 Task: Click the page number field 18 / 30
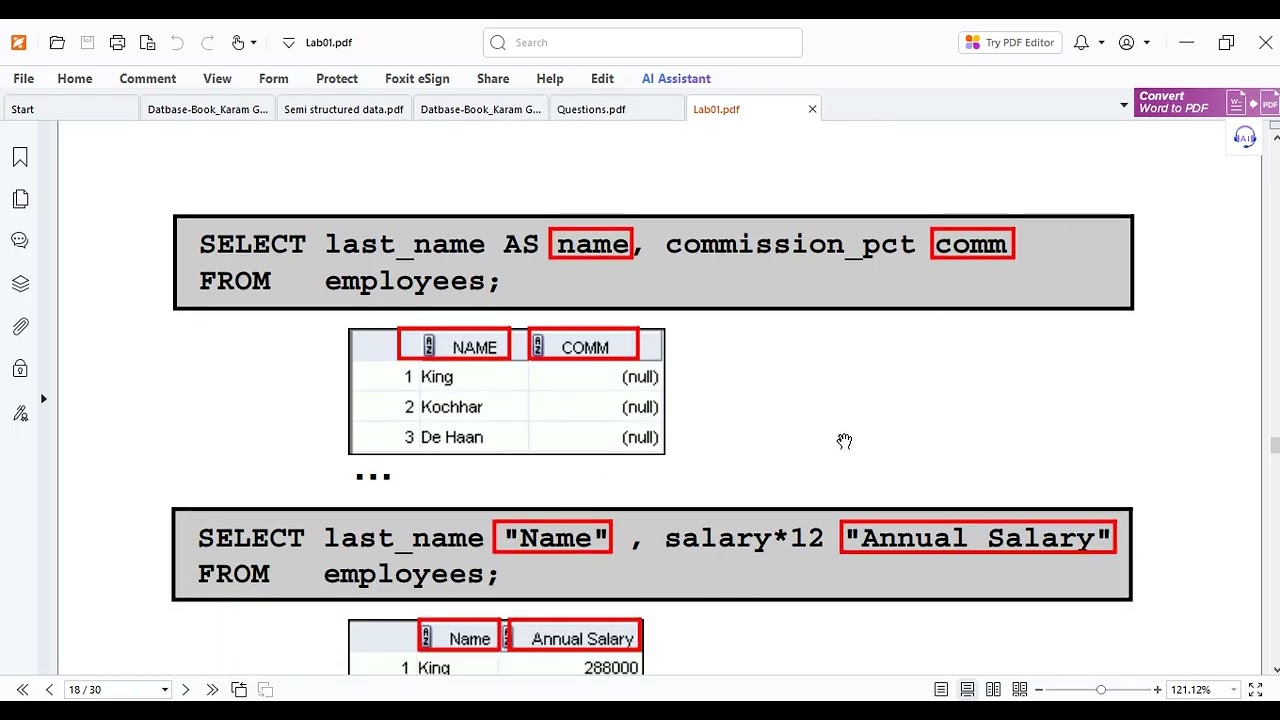[110, 690]
